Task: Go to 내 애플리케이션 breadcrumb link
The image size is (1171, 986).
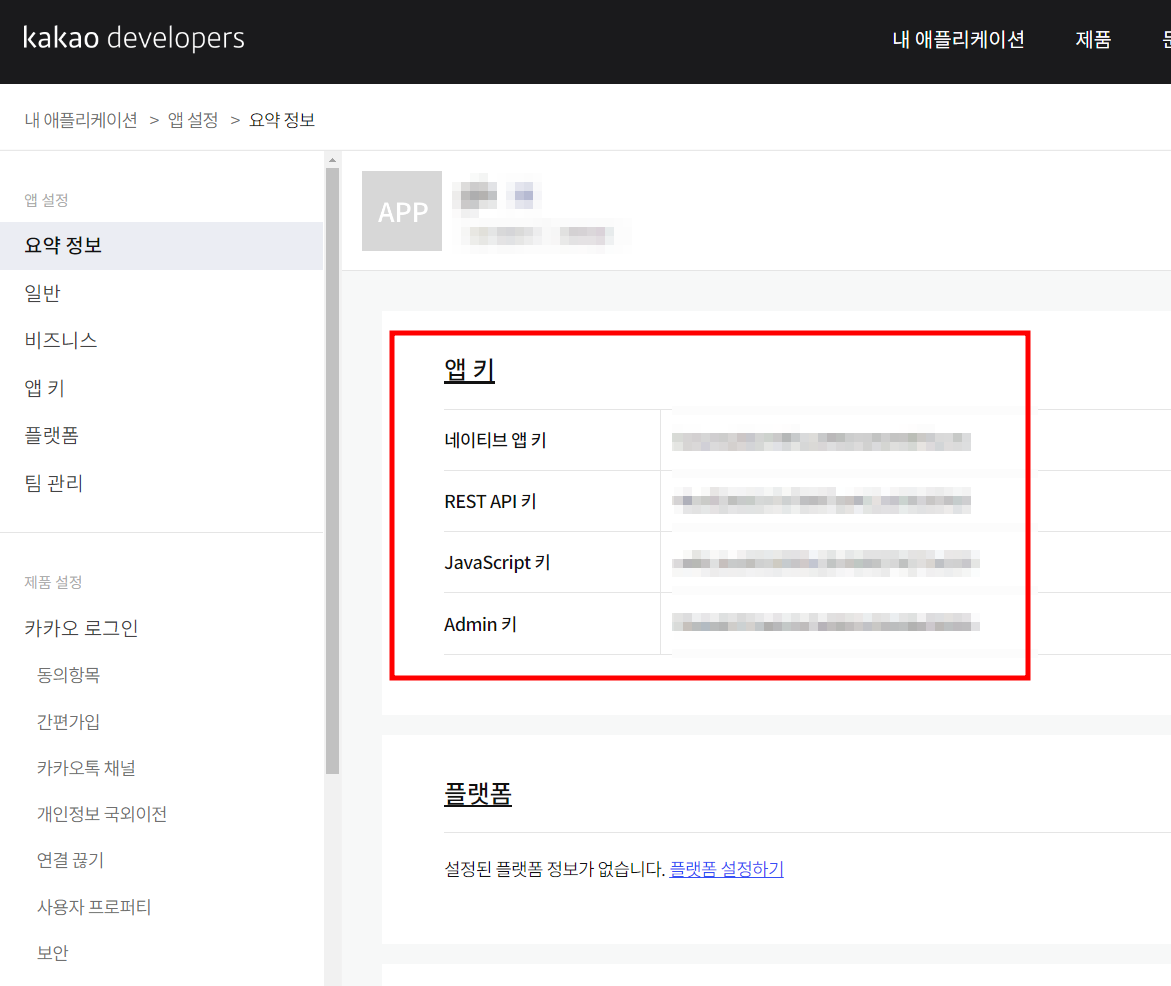Action: click(81, 120)
